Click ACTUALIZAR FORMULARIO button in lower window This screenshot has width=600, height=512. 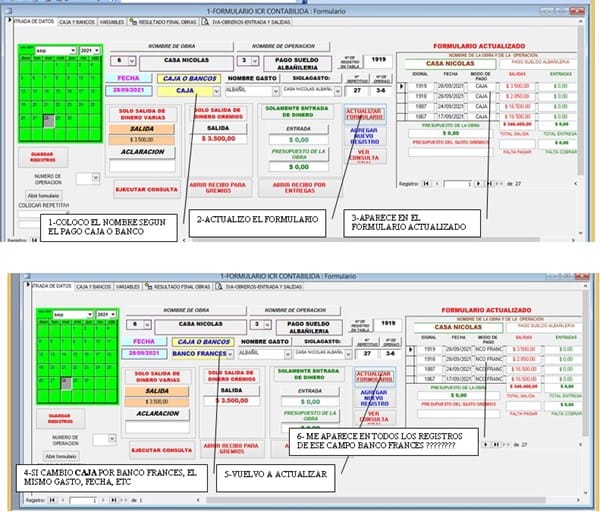coord(375,377)
